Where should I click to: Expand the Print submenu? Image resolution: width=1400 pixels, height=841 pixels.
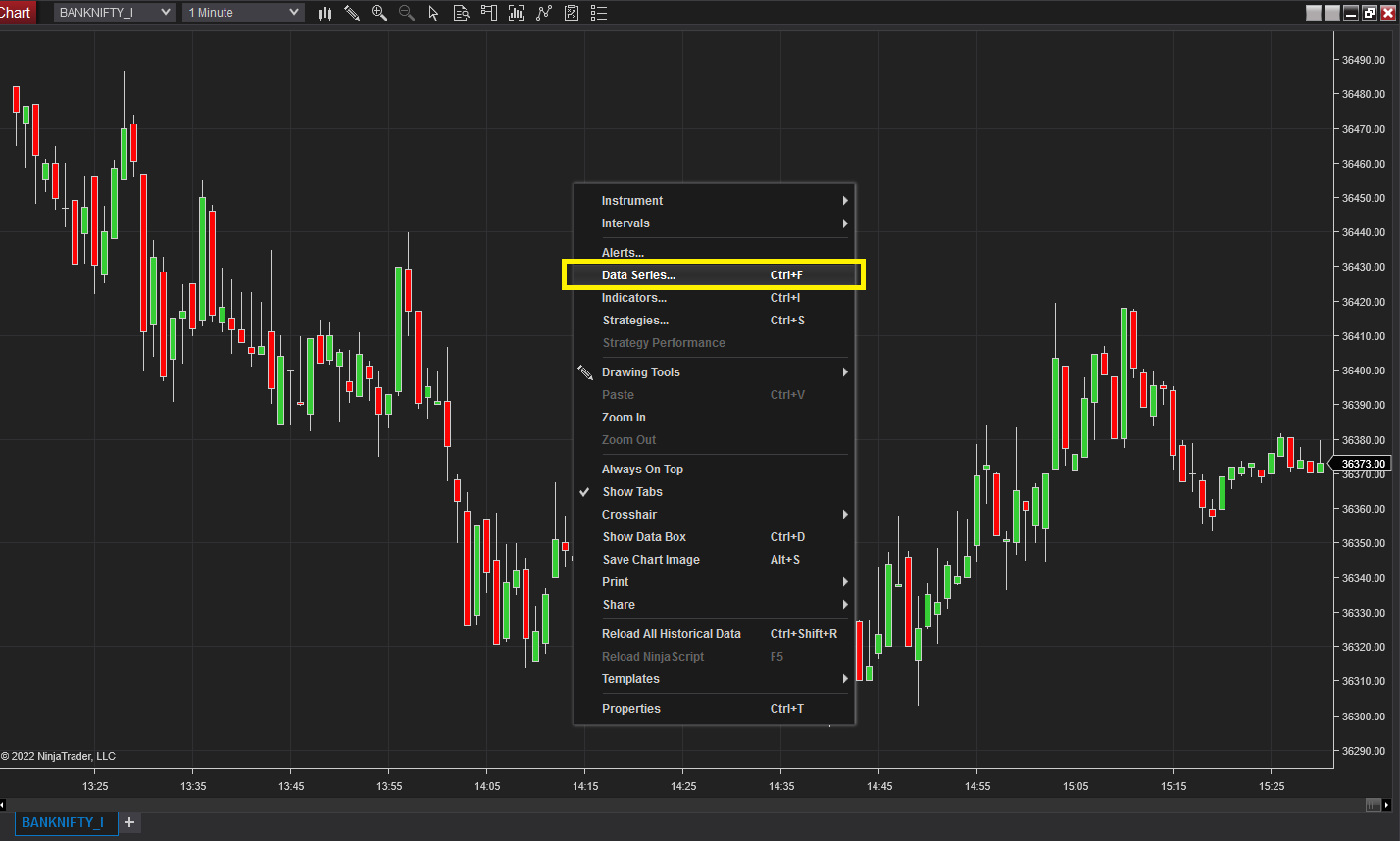point(715,582)
